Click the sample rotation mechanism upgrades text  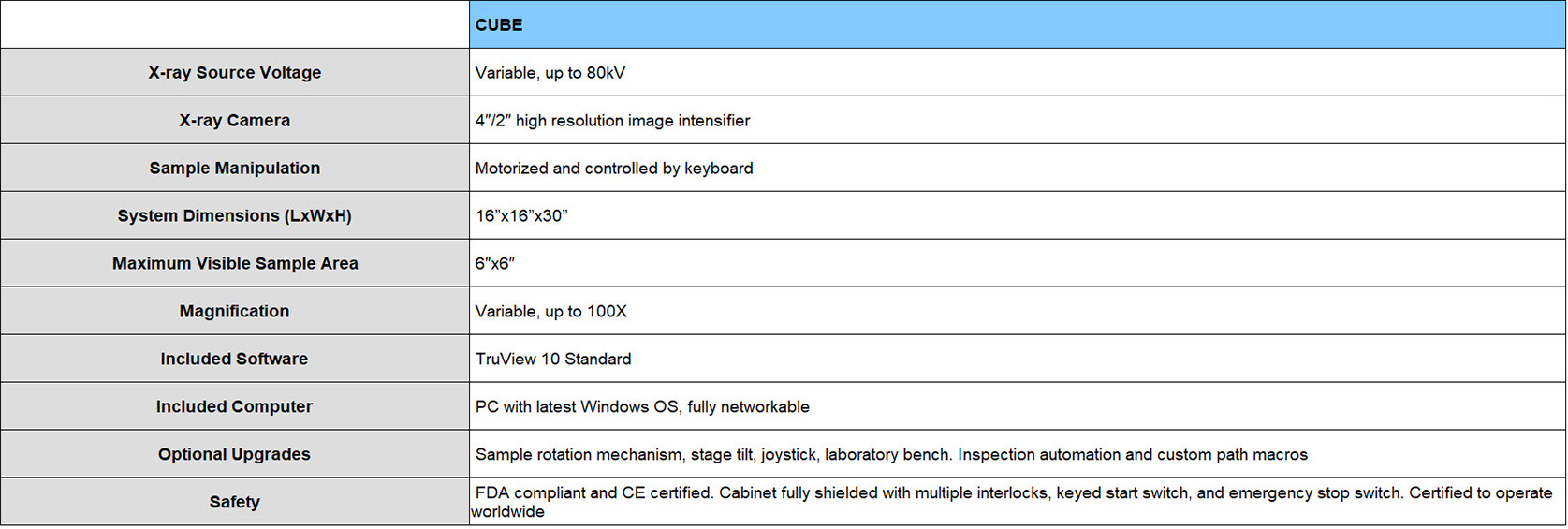(891, 455)
